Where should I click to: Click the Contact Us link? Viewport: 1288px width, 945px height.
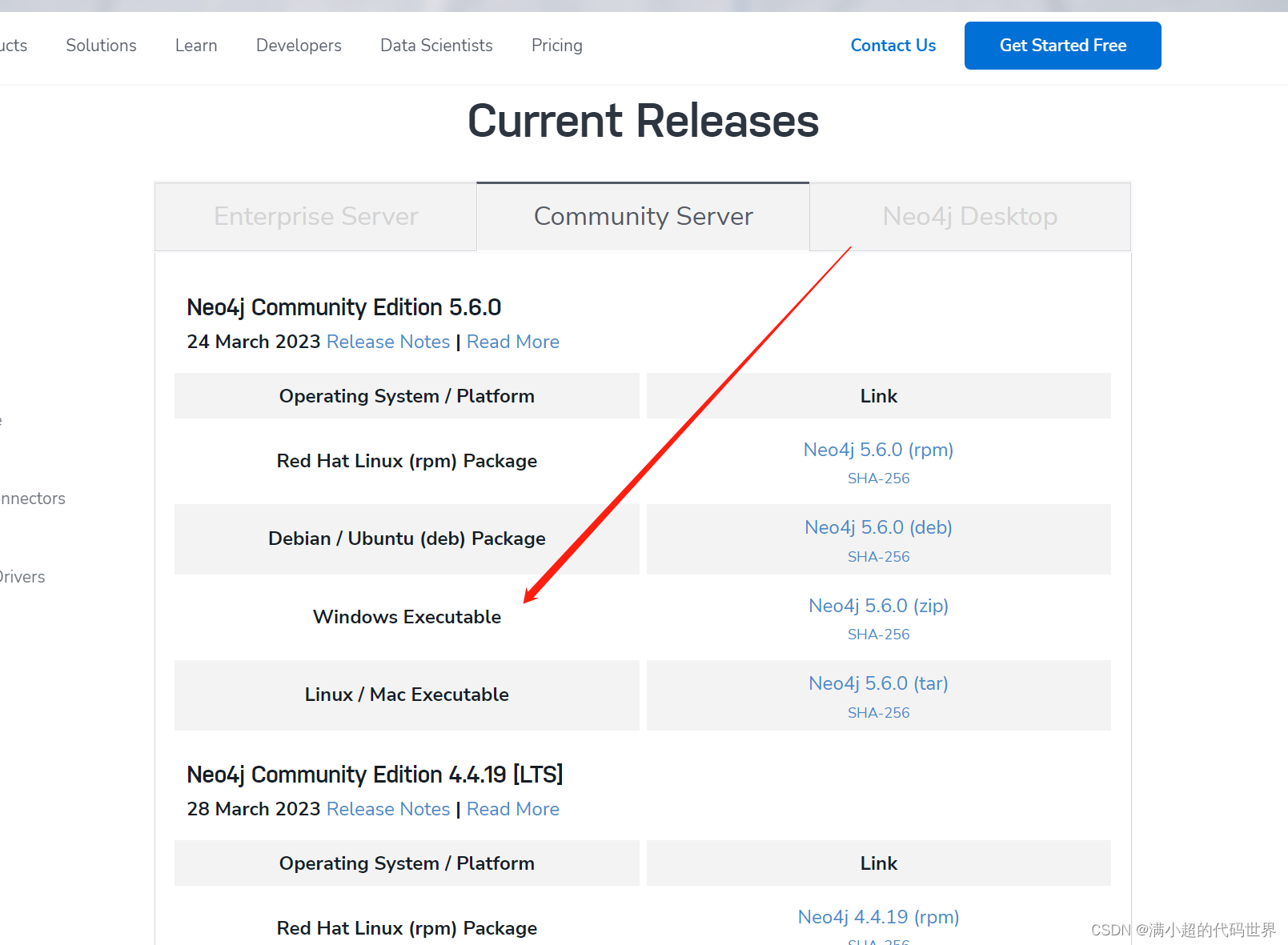[x=893, y=46]
